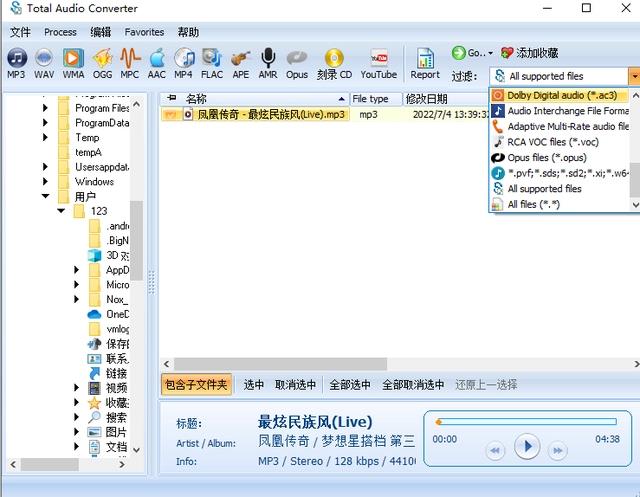Image resolution: width=640 pixels, height=497 pixels.
Task: Open the 文件 menu
Action: [20, 32]
